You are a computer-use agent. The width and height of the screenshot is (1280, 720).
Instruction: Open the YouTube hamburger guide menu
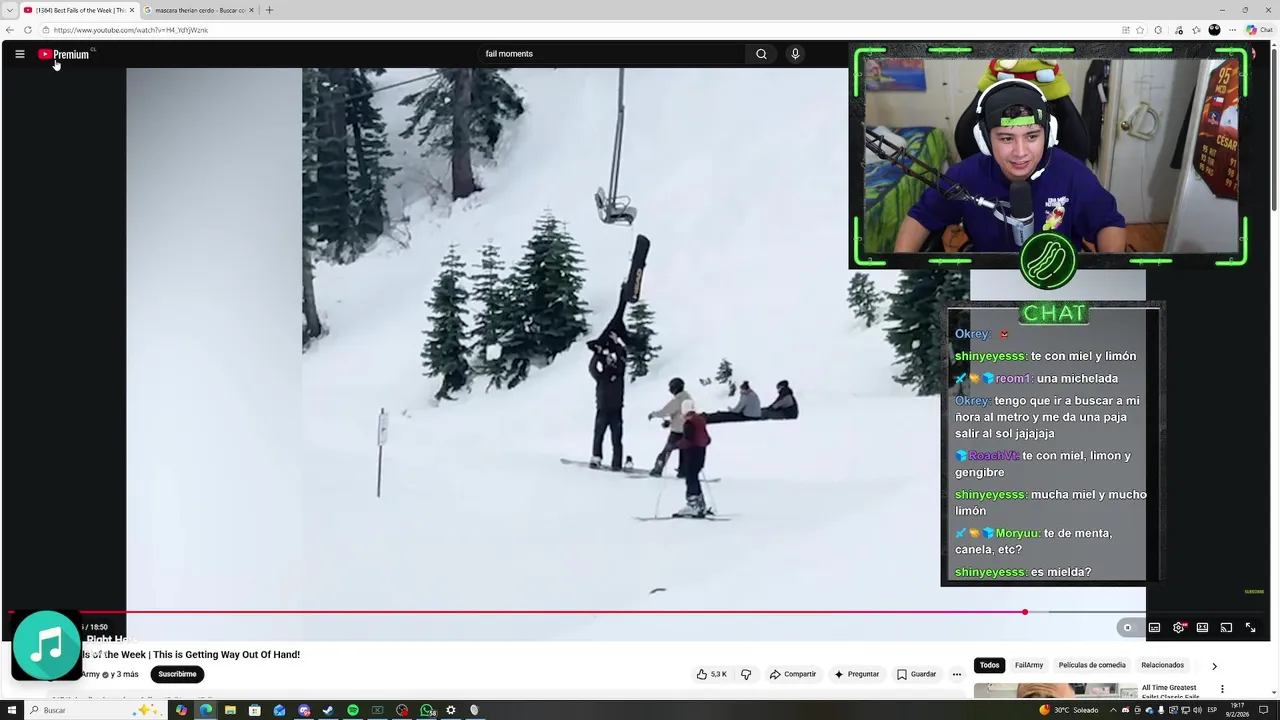[19, 54]
